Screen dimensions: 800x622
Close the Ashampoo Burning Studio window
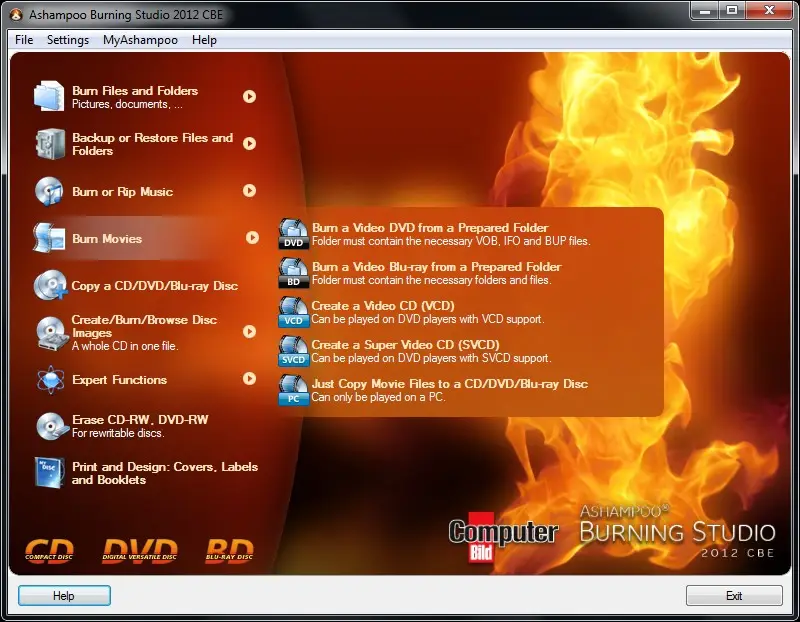point(769,11)
